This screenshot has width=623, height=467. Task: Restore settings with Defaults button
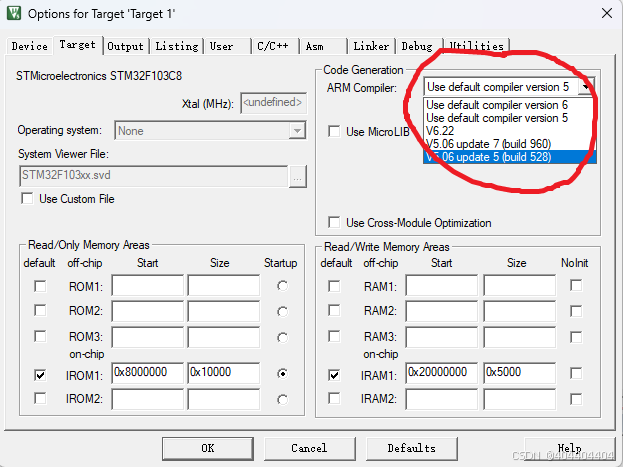pos(412,448)
